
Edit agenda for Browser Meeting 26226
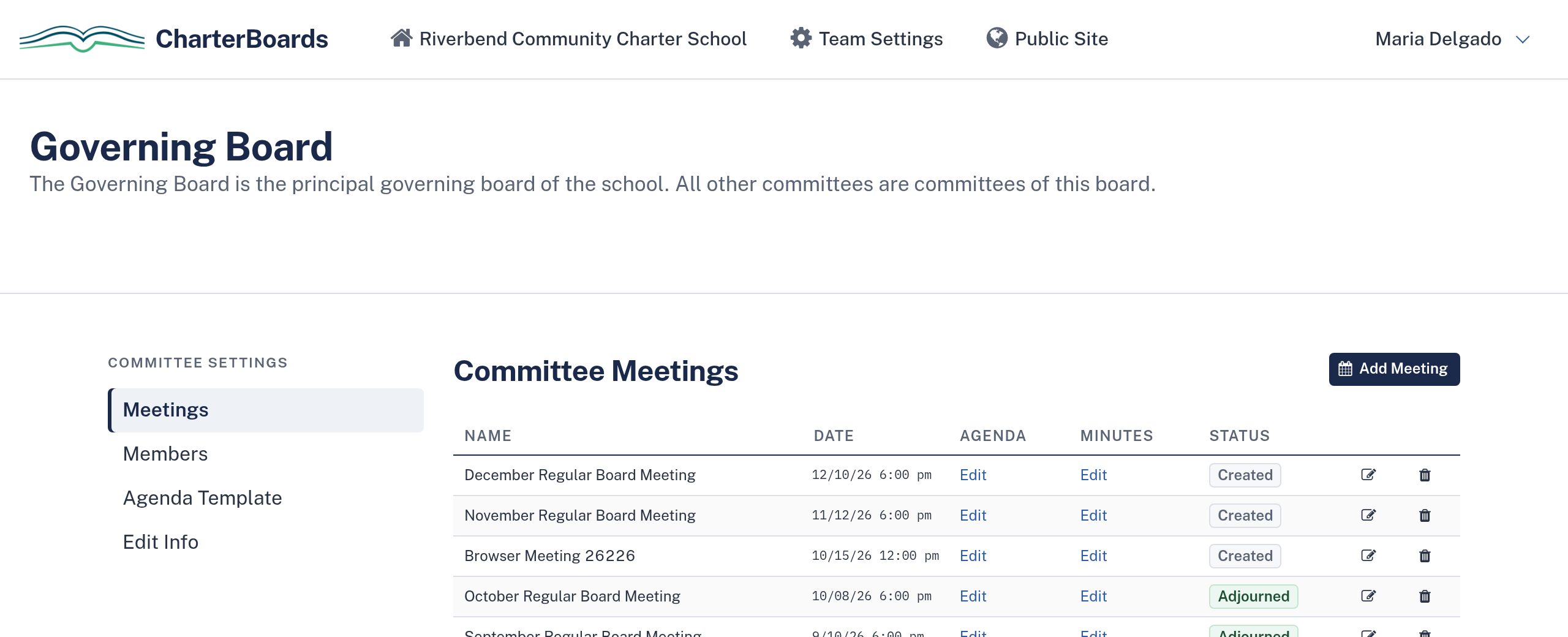[x=973, y=556]
